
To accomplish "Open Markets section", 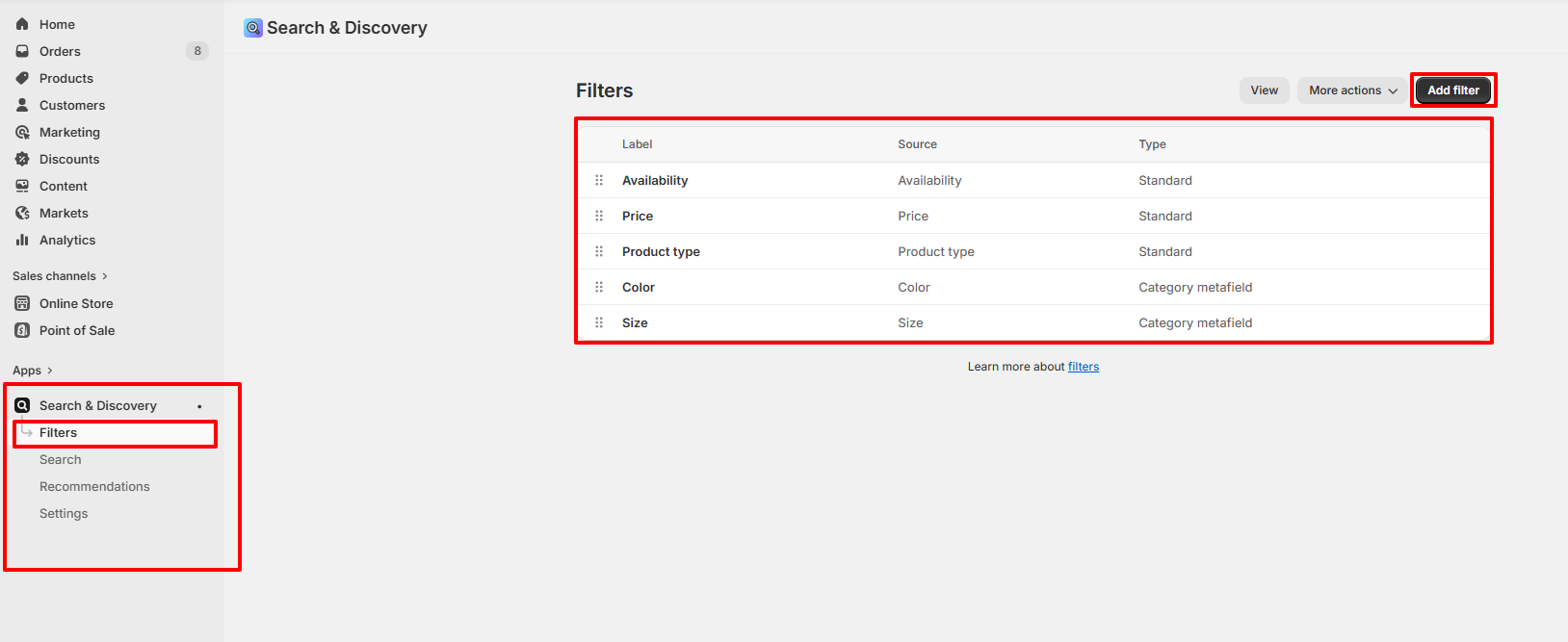I will pyautogui.click(x=64, y=213).
